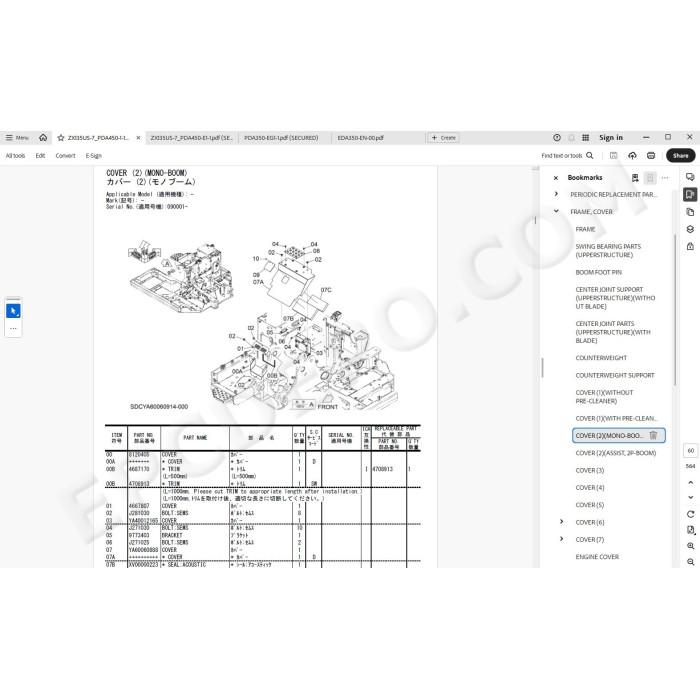
Task: Open COVER (5) bookmark
Action: coord(589,505)
